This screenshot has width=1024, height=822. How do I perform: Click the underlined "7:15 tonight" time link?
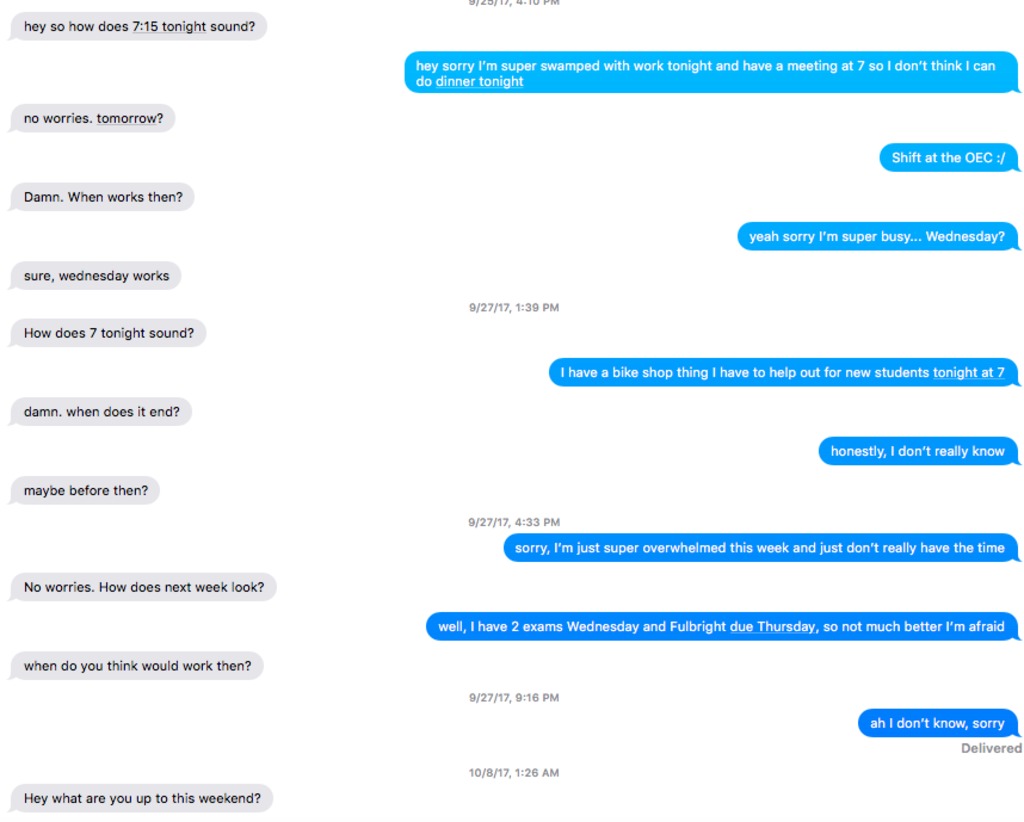(x=169, y=27)
